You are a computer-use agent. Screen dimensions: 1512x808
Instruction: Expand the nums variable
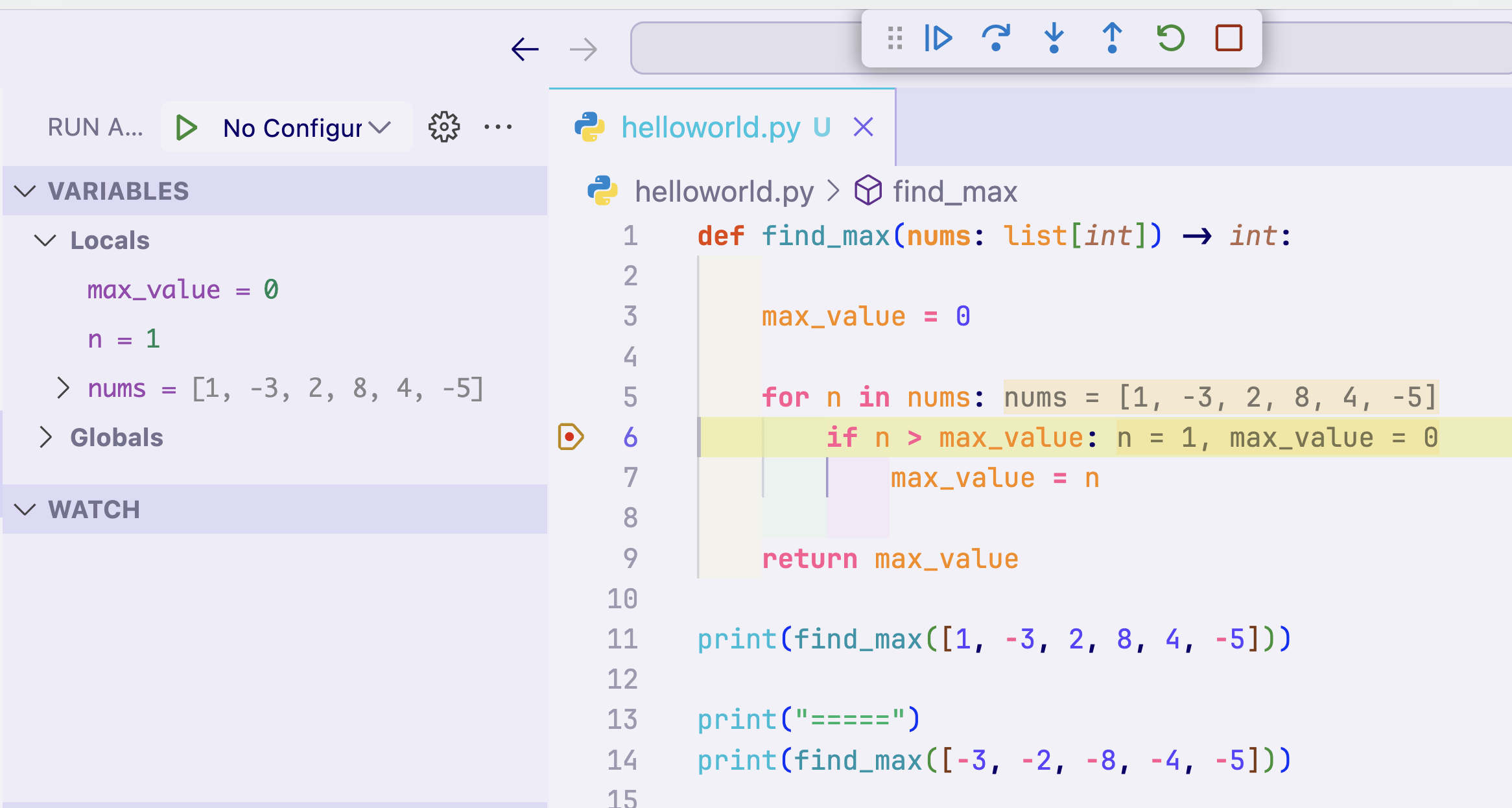click(63, 388)
